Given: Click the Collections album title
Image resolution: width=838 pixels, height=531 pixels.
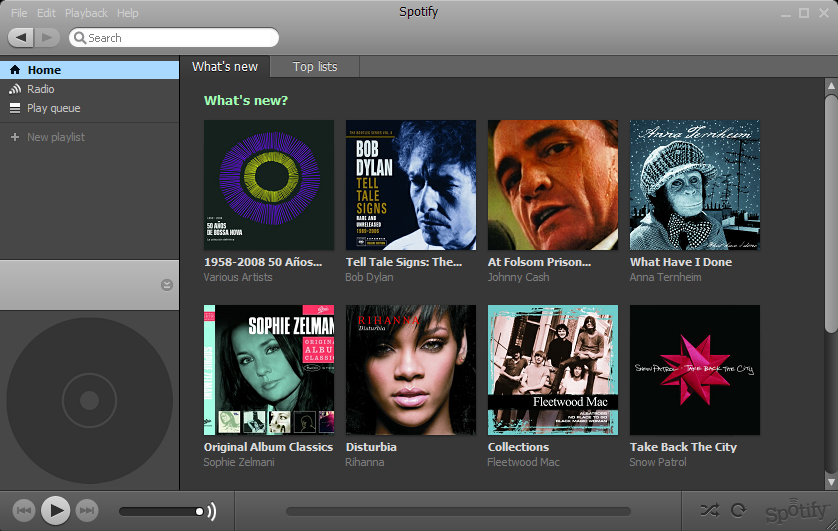Looking at the screenshot, I should (x=518, y=447).
